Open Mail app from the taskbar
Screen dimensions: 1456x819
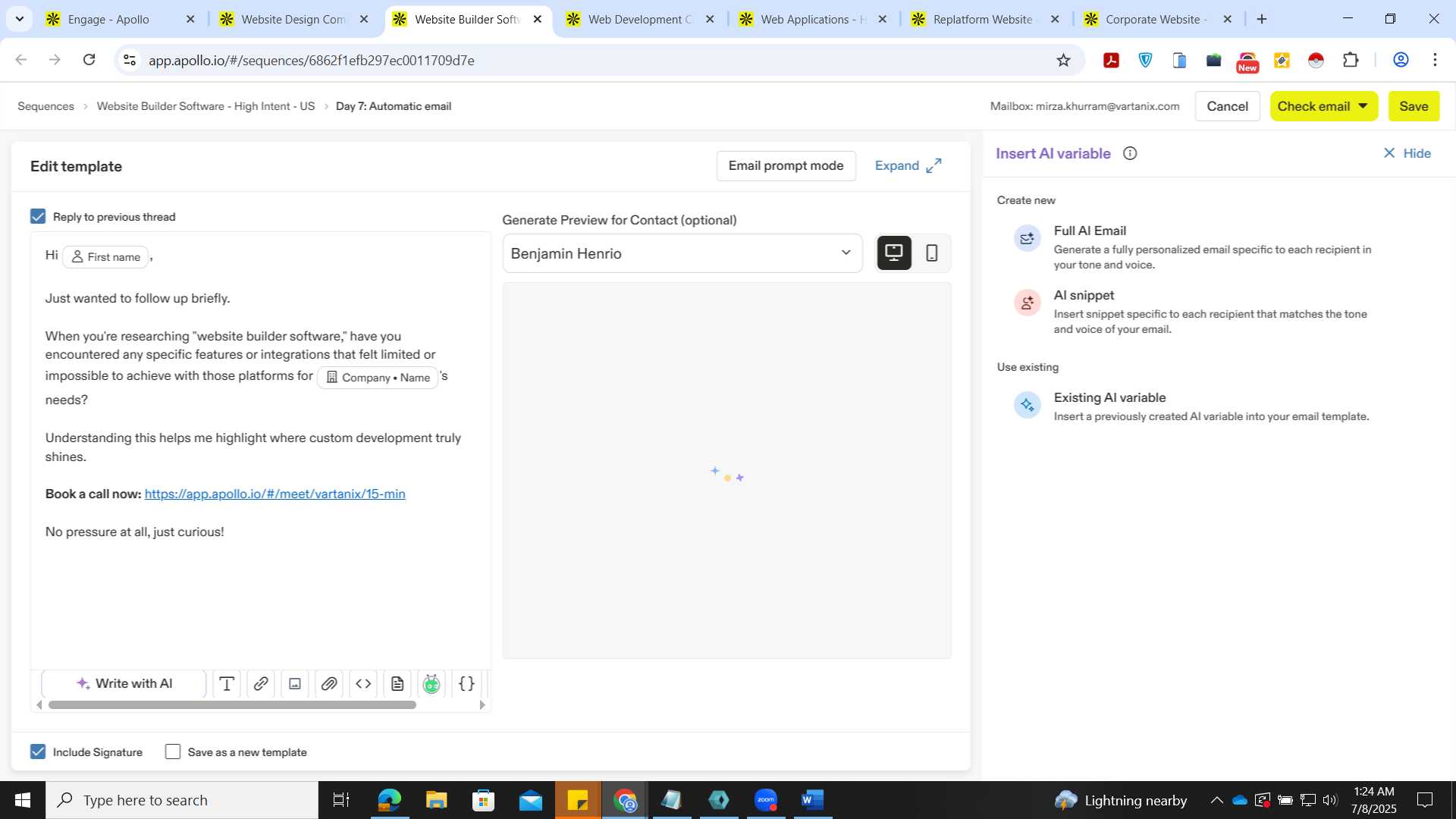click(530, 800)
